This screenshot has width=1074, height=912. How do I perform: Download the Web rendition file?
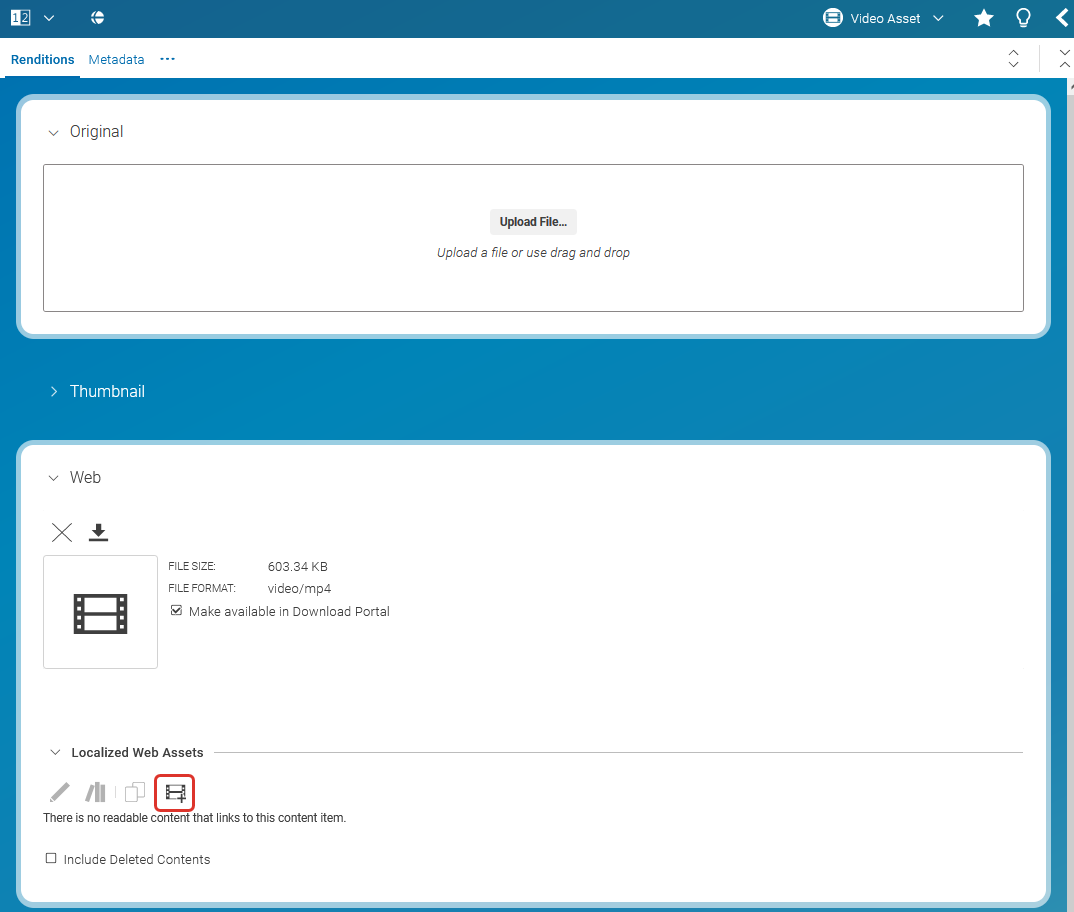[x=98, y=532]
